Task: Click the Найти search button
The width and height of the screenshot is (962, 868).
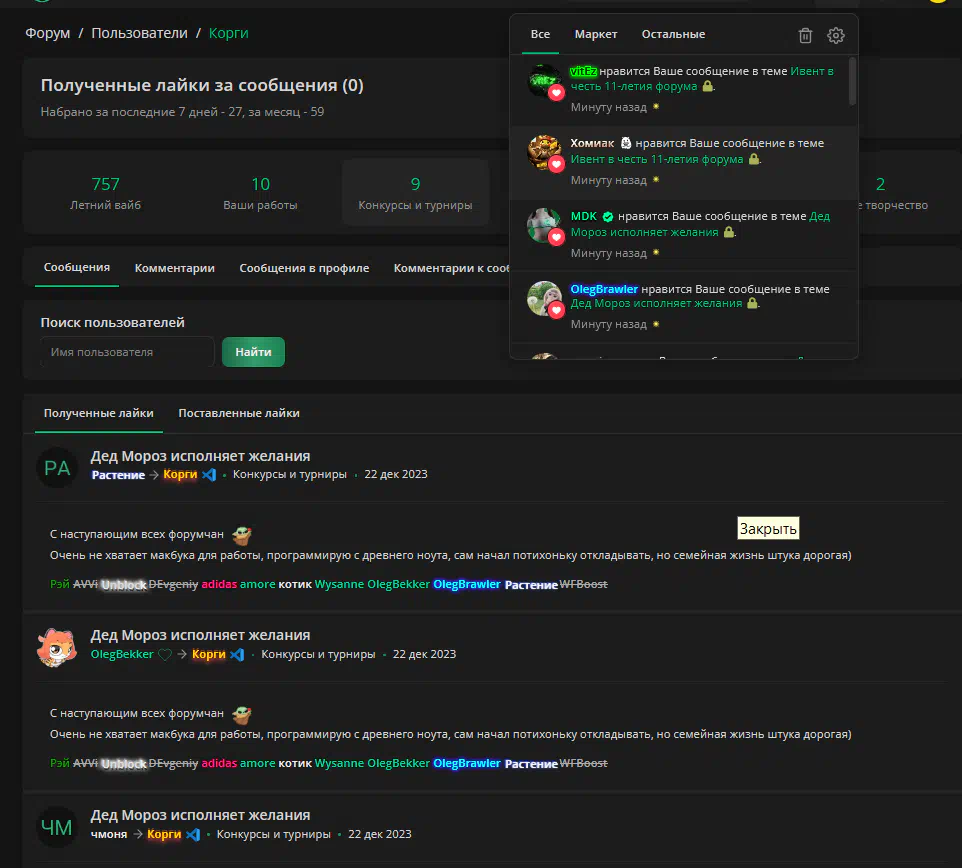Action: point(253,352)
